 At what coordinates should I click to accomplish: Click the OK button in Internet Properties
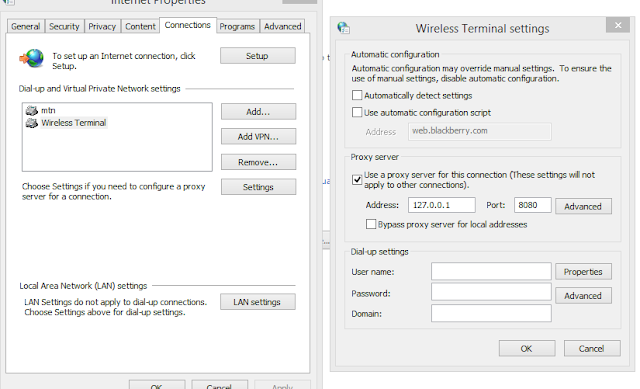157,385
